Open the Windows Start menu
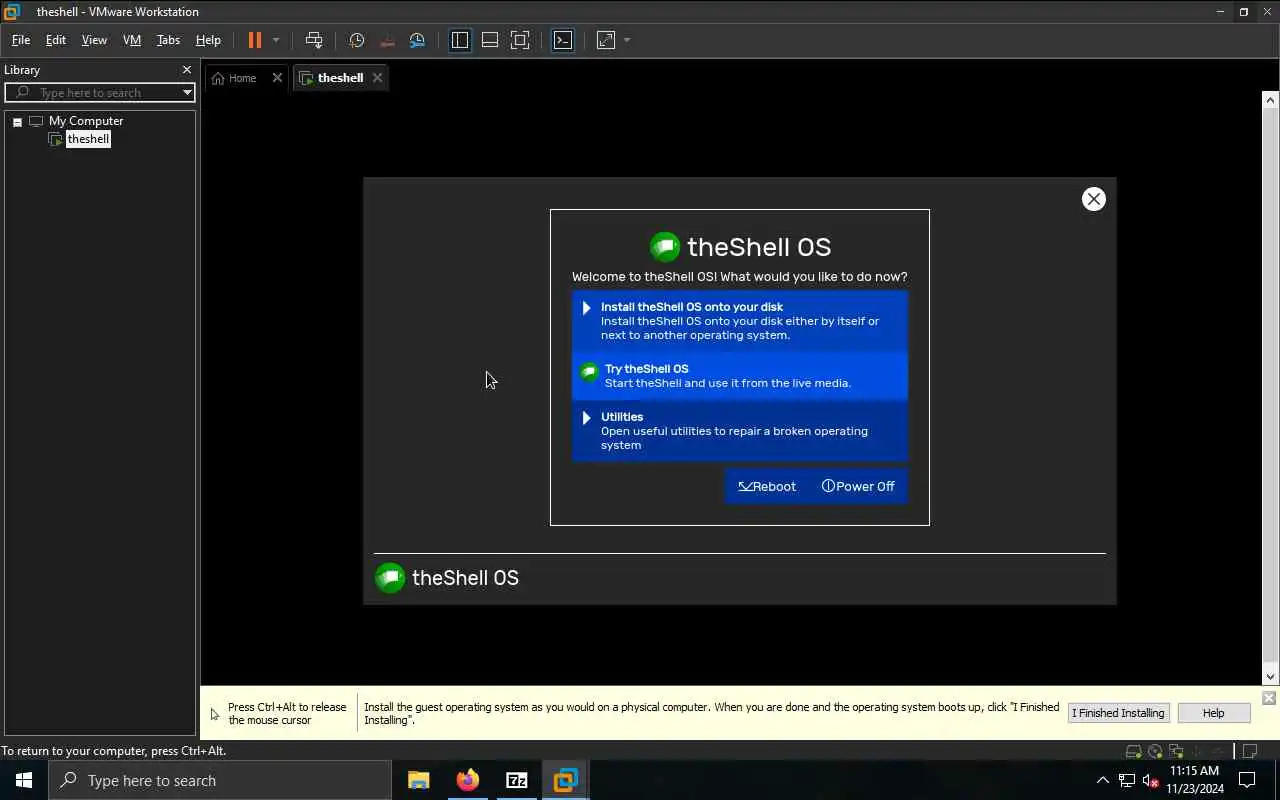The height and width of the screenshot is (800, 1280). click(24, 780)
